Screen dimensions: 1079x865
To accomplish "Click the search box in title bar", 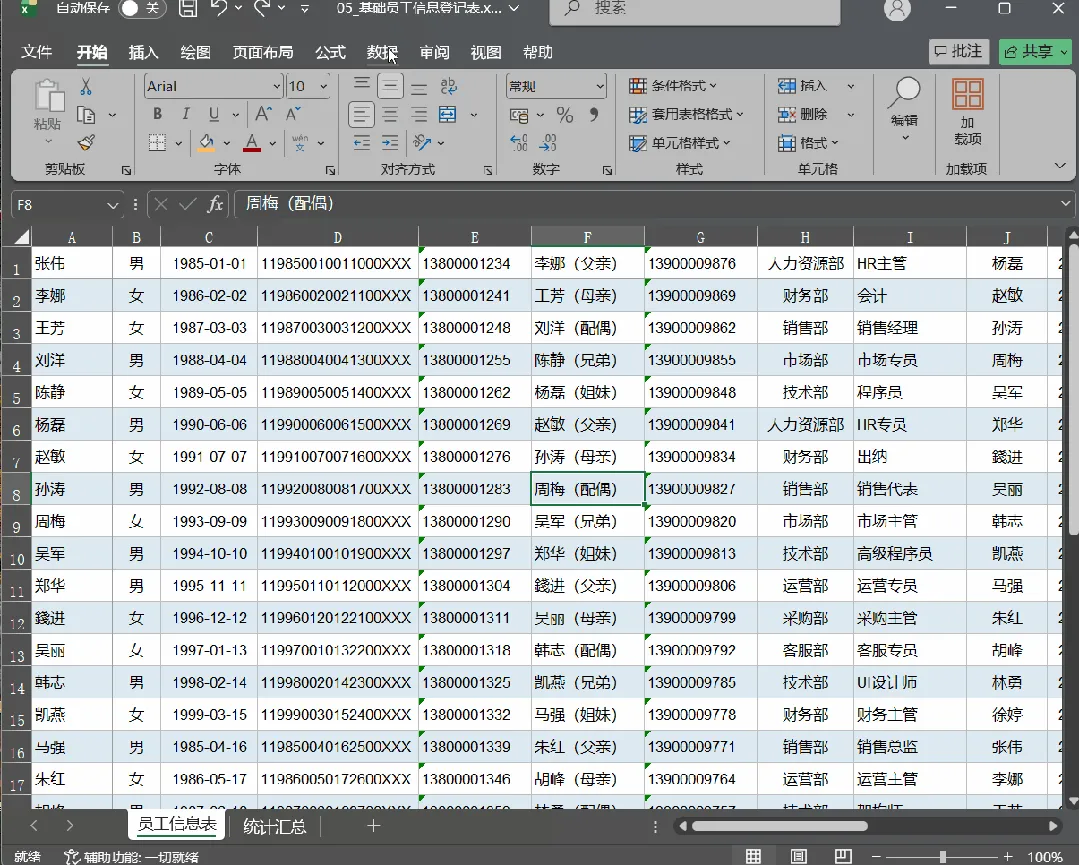I will [695, 10].
